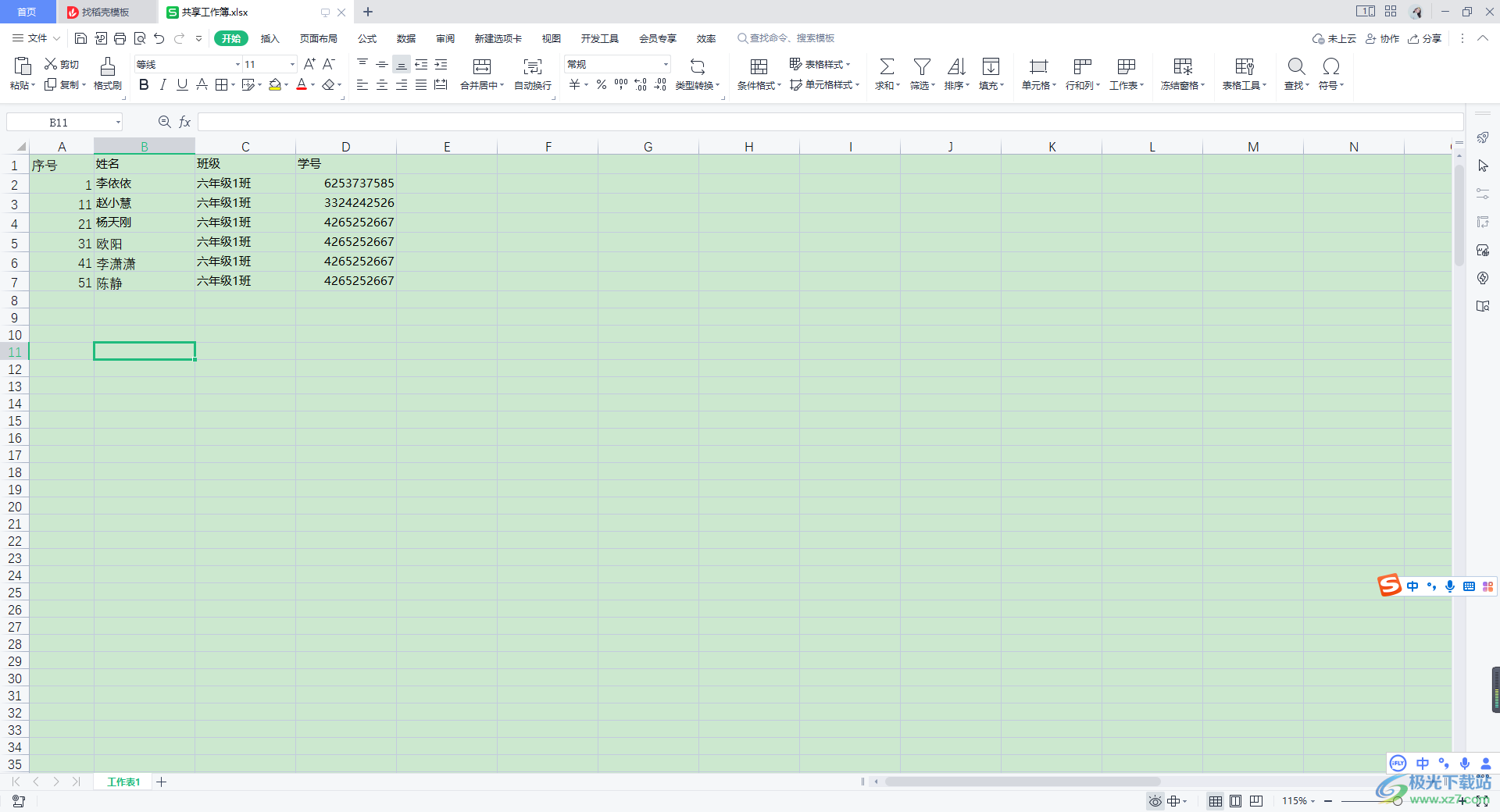
Task: Expand Table Style dropdown
Action: tap(848, 64)
